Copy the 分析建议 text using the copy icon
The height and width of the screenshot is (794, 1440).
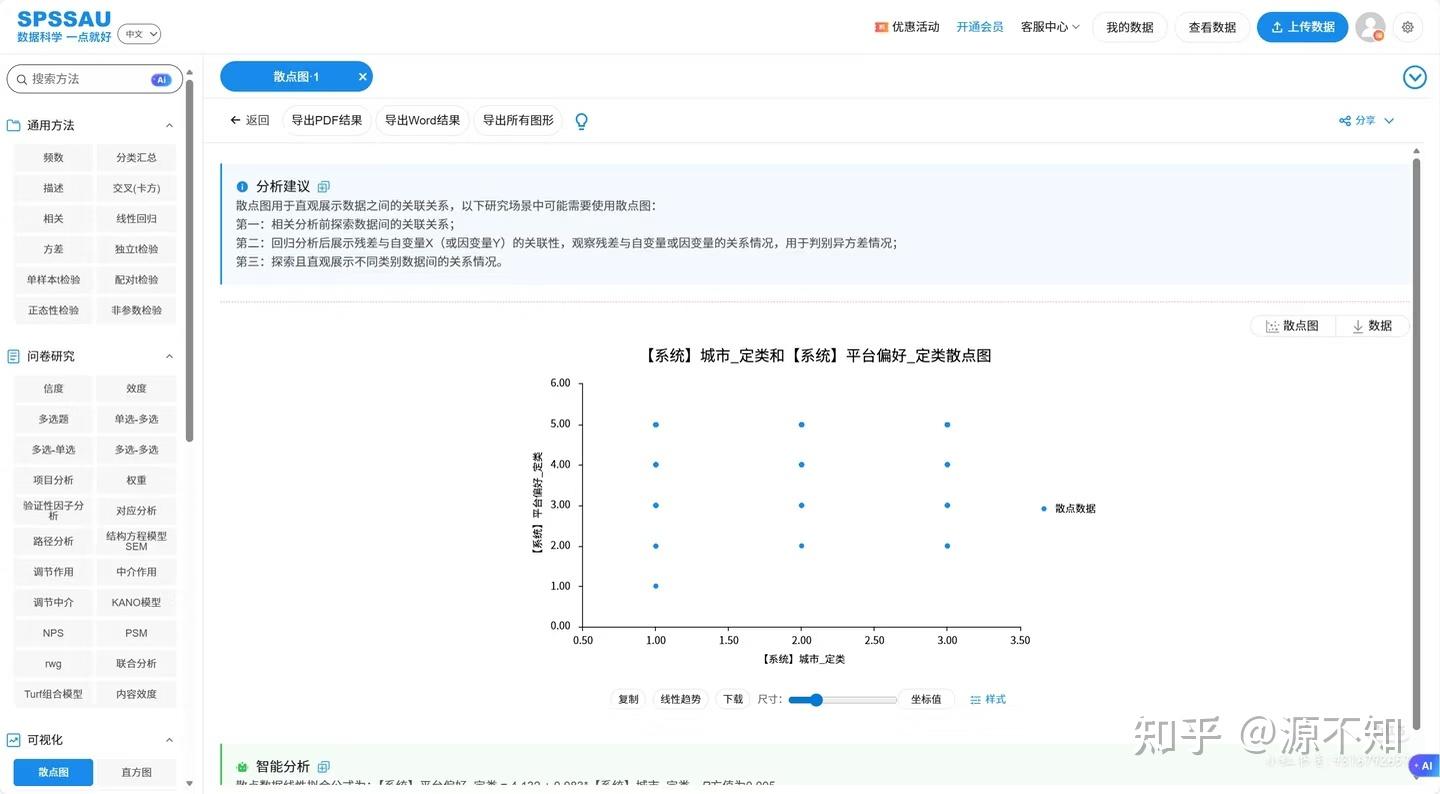(323, 187)
